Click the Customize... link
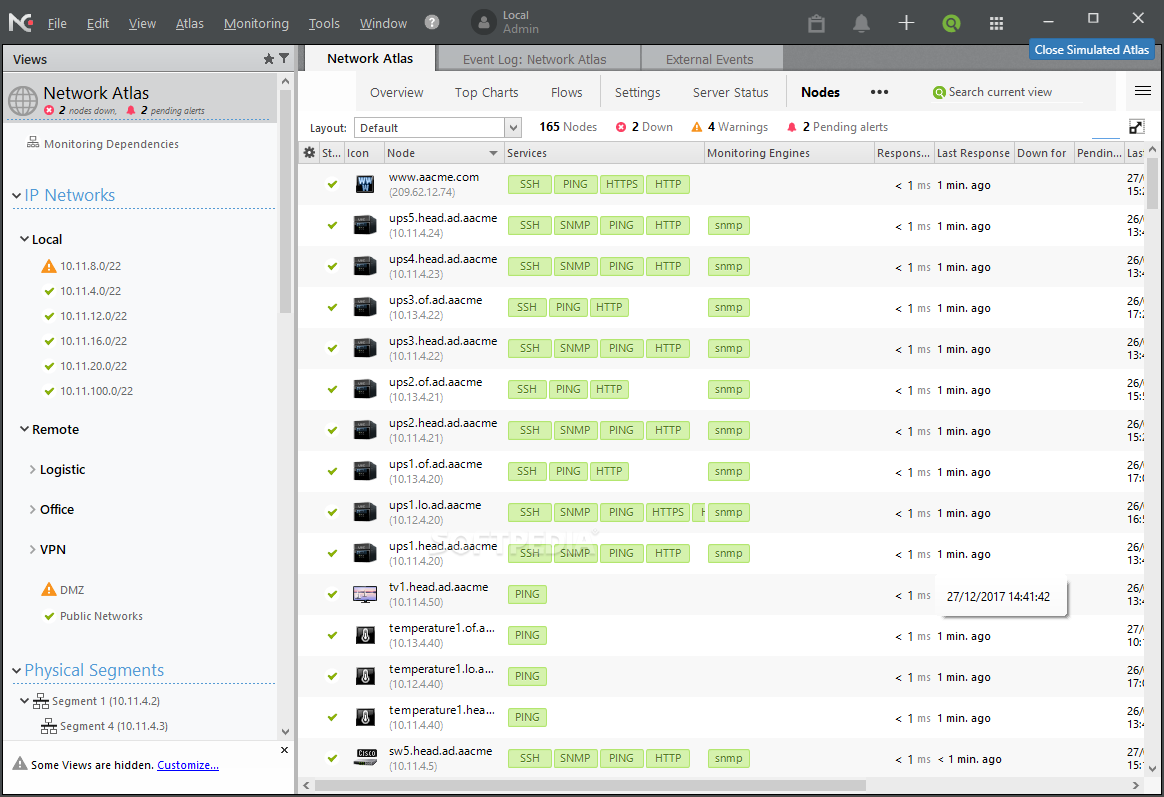The width and height of the screenshot is (1164, 797). pyautogui.click(x=188, y=765)
